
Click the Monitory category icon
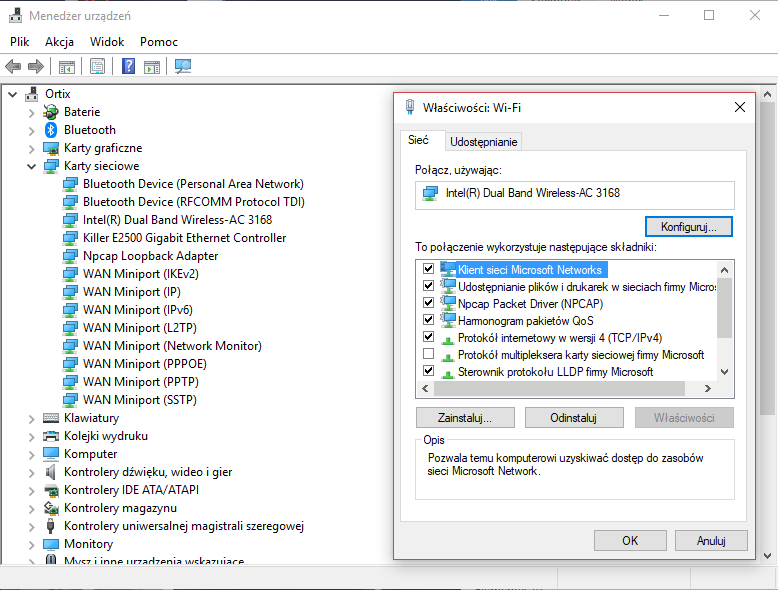(x=51, y=544)
